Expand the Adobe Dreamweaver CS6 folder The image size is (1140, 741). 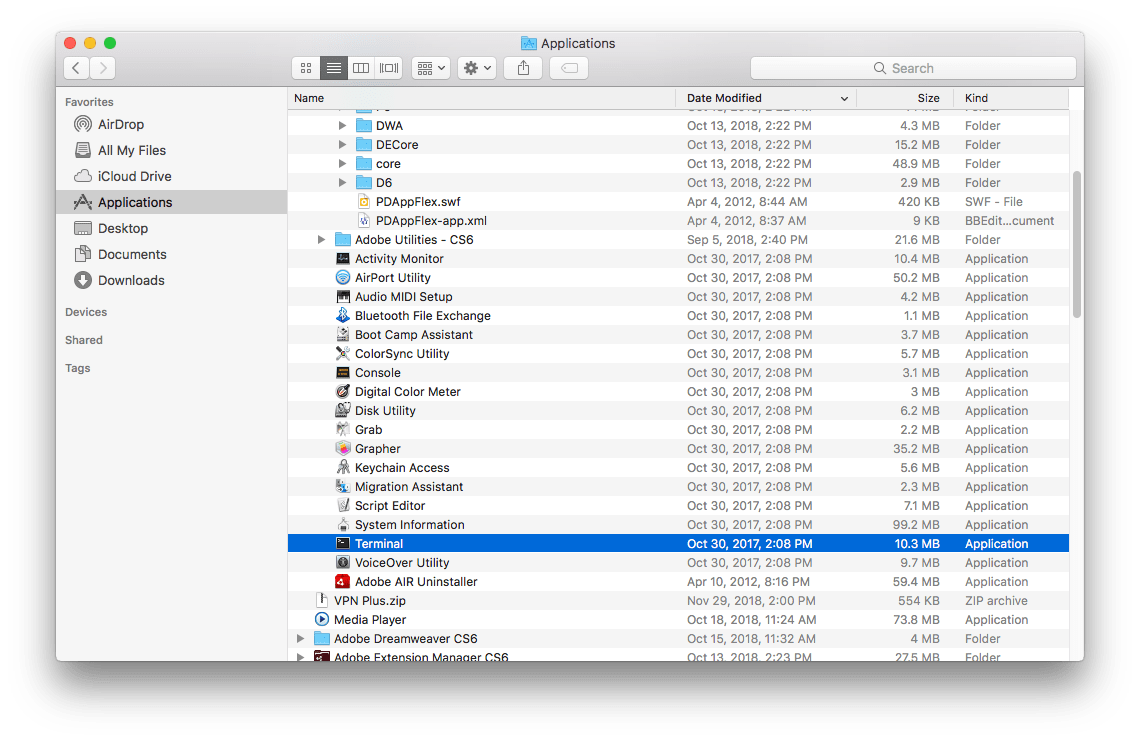tap(301, 638)
